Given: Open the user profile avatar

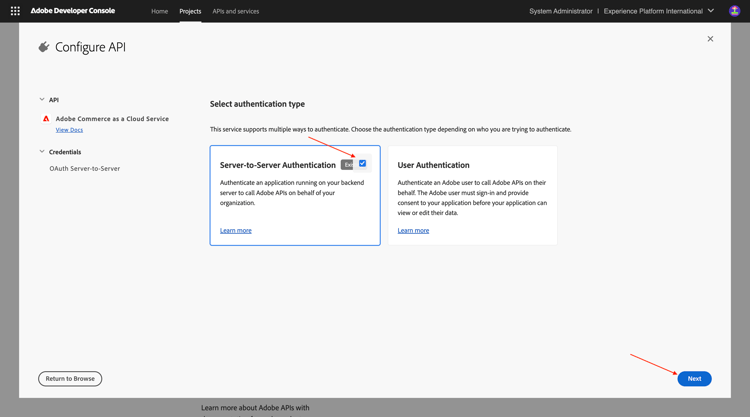Looking at the screenshot, I should point(734,11).
